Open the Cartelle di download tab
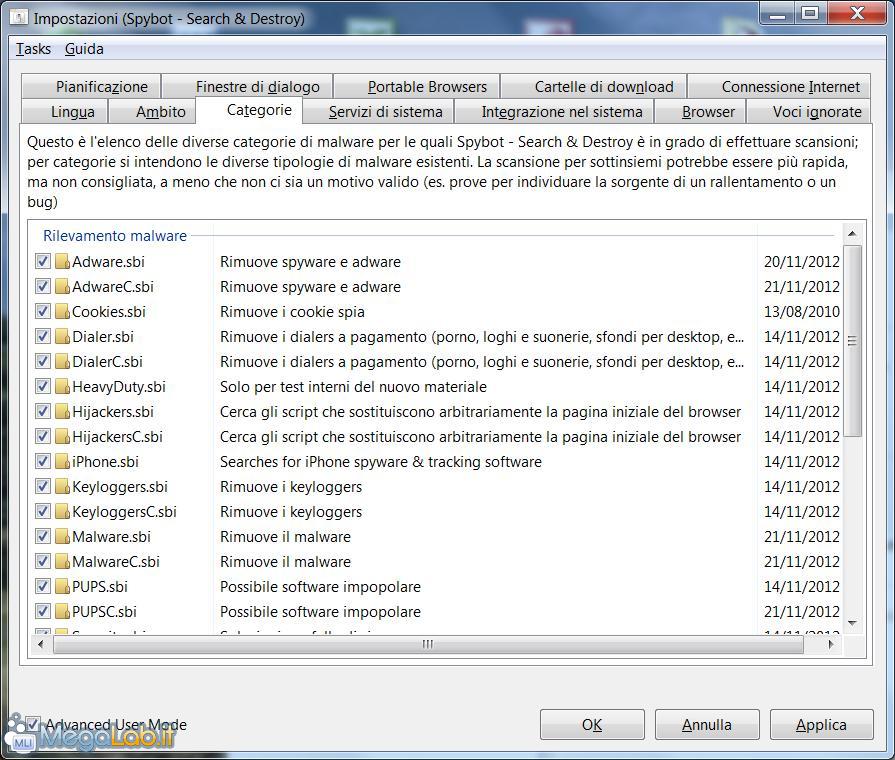 coord(594,86)
